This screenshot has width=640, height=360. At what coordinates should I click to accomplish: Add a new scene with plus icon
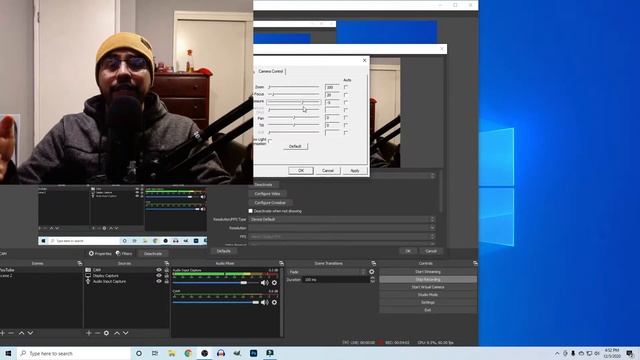point(2,333)
